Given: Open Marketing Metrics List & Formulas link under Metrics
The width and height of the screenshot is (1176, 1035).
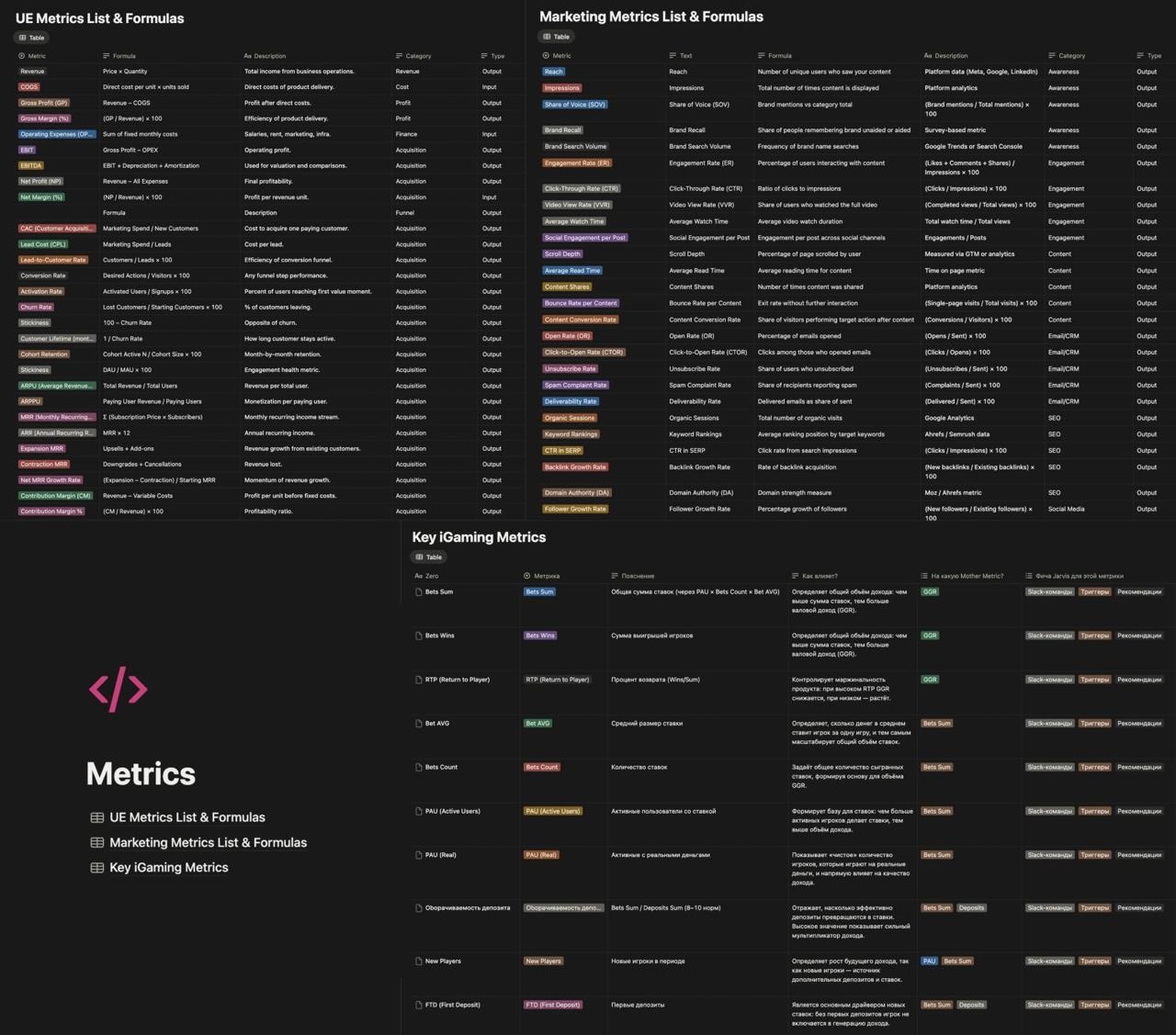Looking at the screenshot, I should pos(208,842).
